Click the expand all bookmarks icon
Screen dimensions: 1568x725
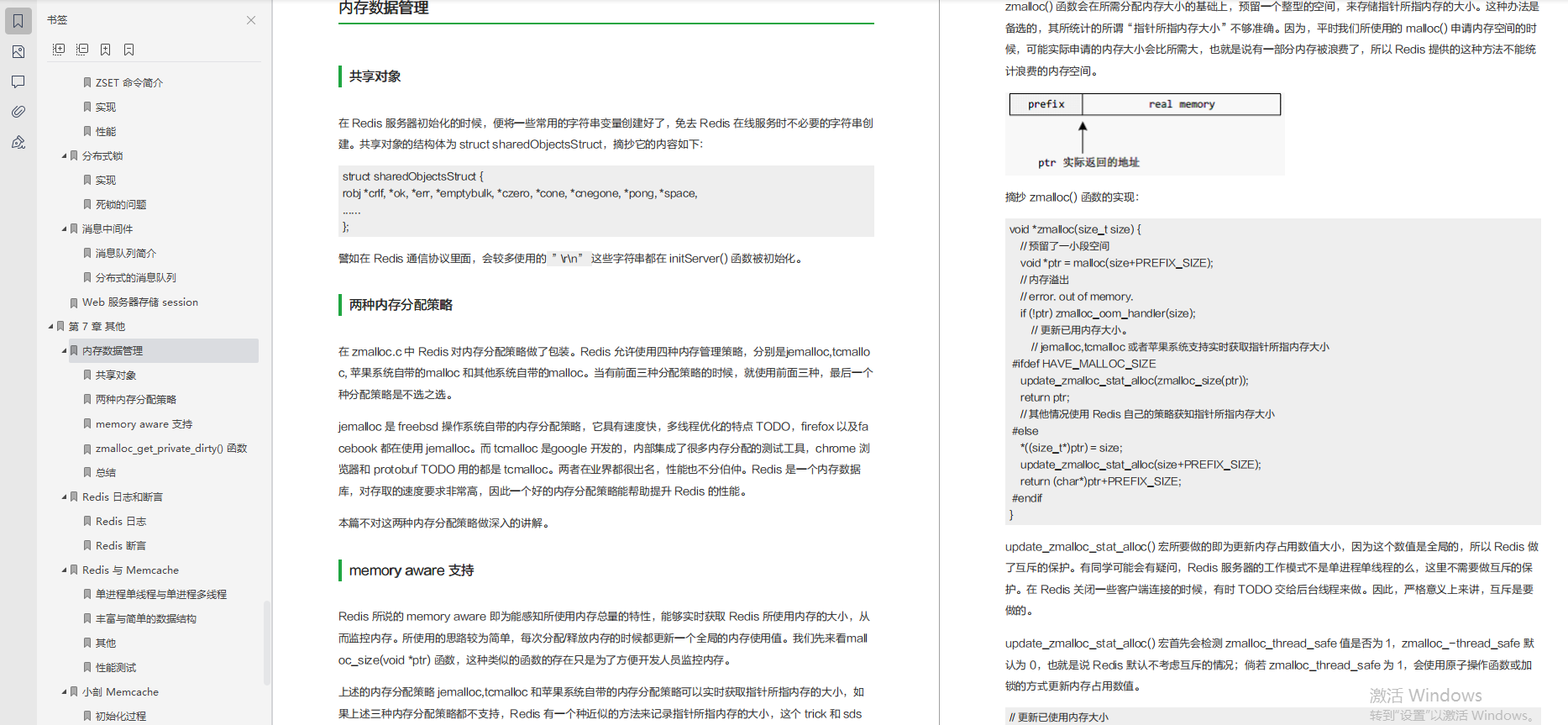(x=59, y=50)
